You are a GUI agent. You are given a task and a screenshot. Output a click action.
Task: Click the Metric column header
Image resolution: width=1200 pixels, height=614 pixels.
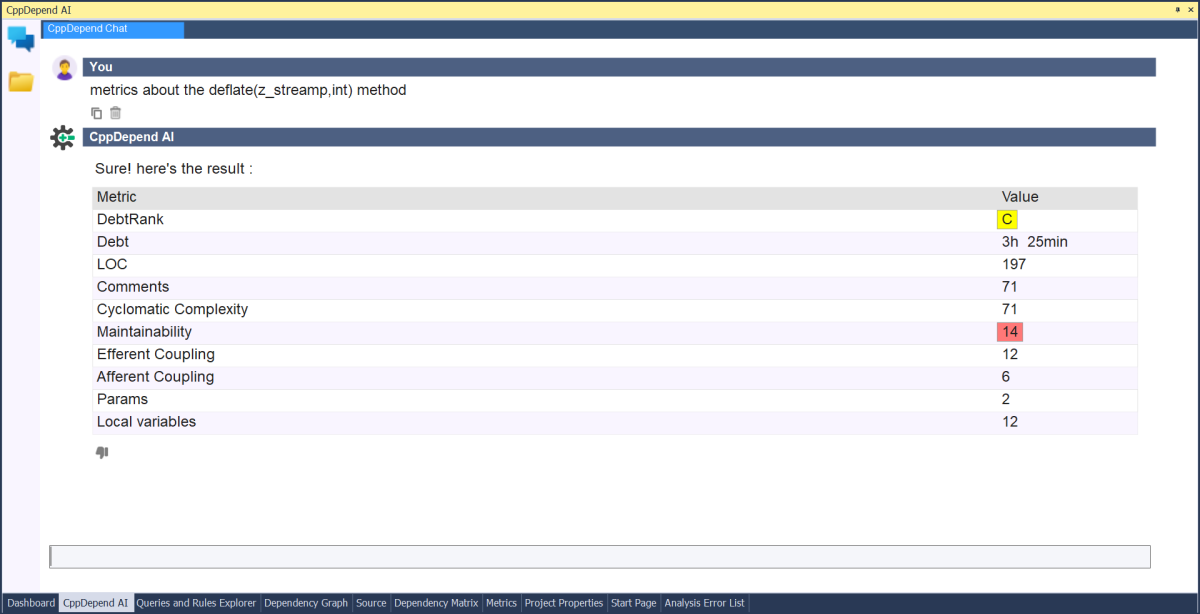pyautogui.click(x=117, y=197)
